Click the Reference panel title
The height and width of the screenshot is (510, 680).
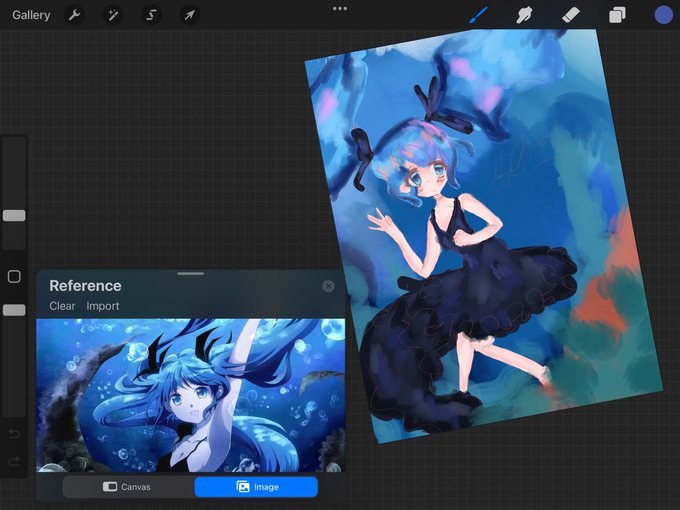click(85, 286)
